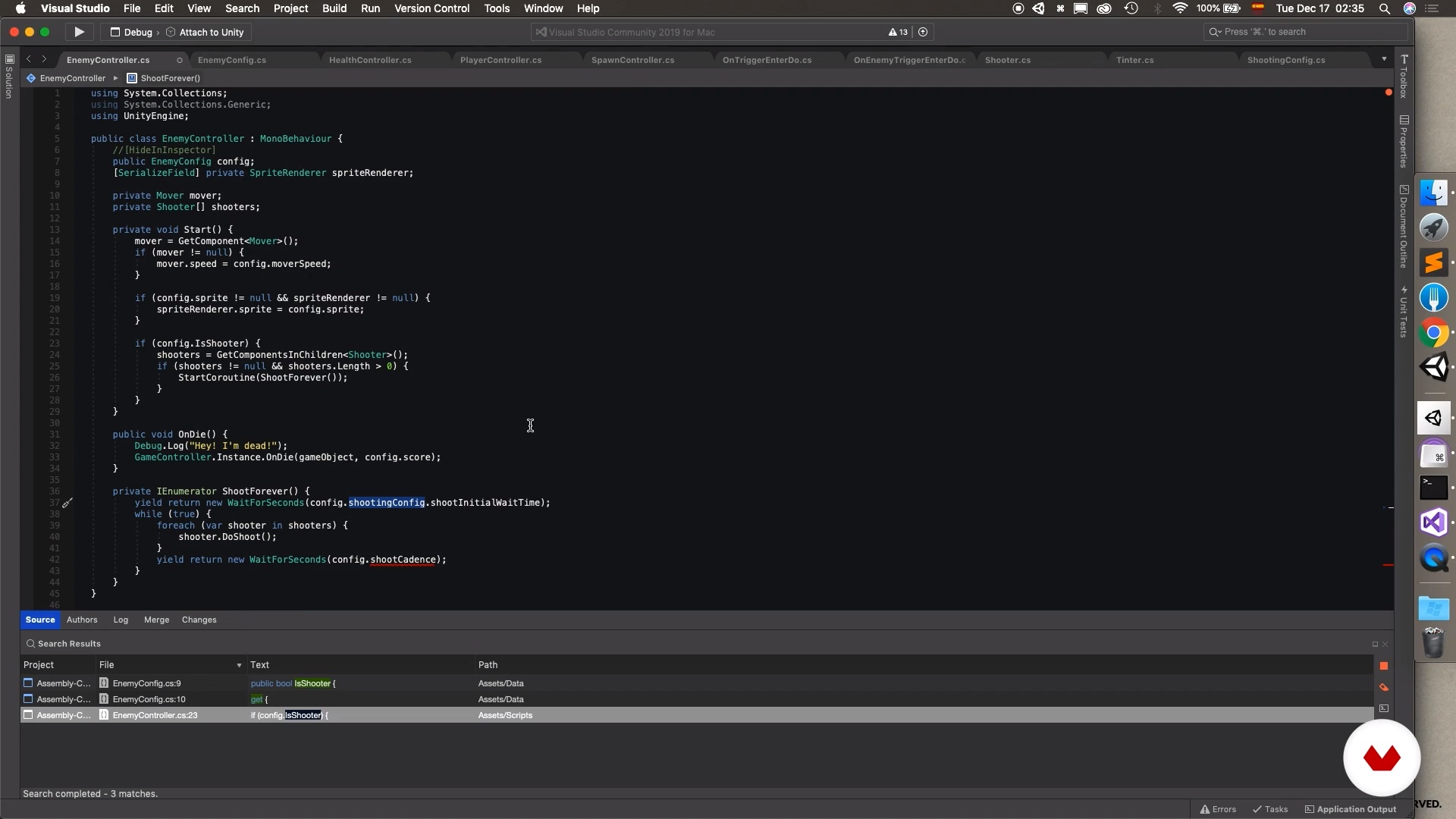Open the document tabs overflow dropdown arrow
Viewport: 1456px width, 819px height.
point(1384,59)
